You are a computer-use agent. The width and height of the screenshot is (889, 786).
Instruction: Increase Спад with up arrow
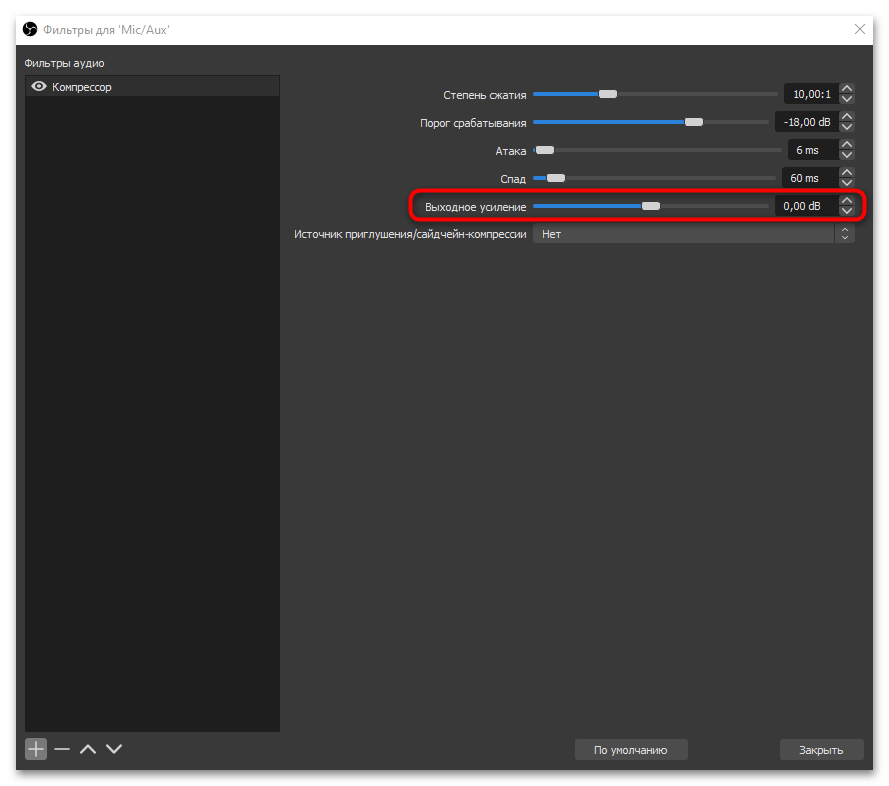[x=846, y=172]
